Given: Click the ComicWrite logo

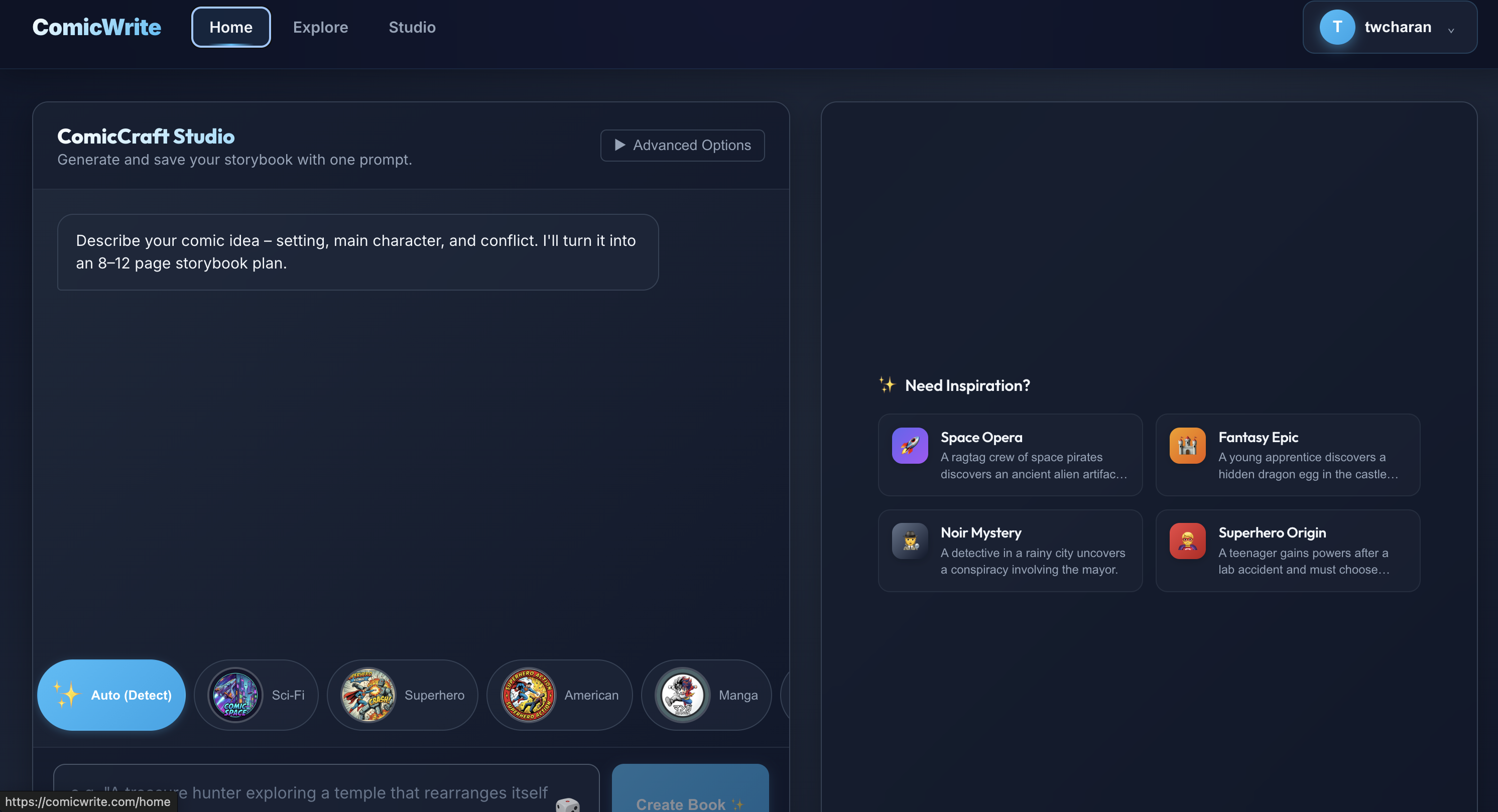Looking at the screenshot, I should [x=96, y=27].
